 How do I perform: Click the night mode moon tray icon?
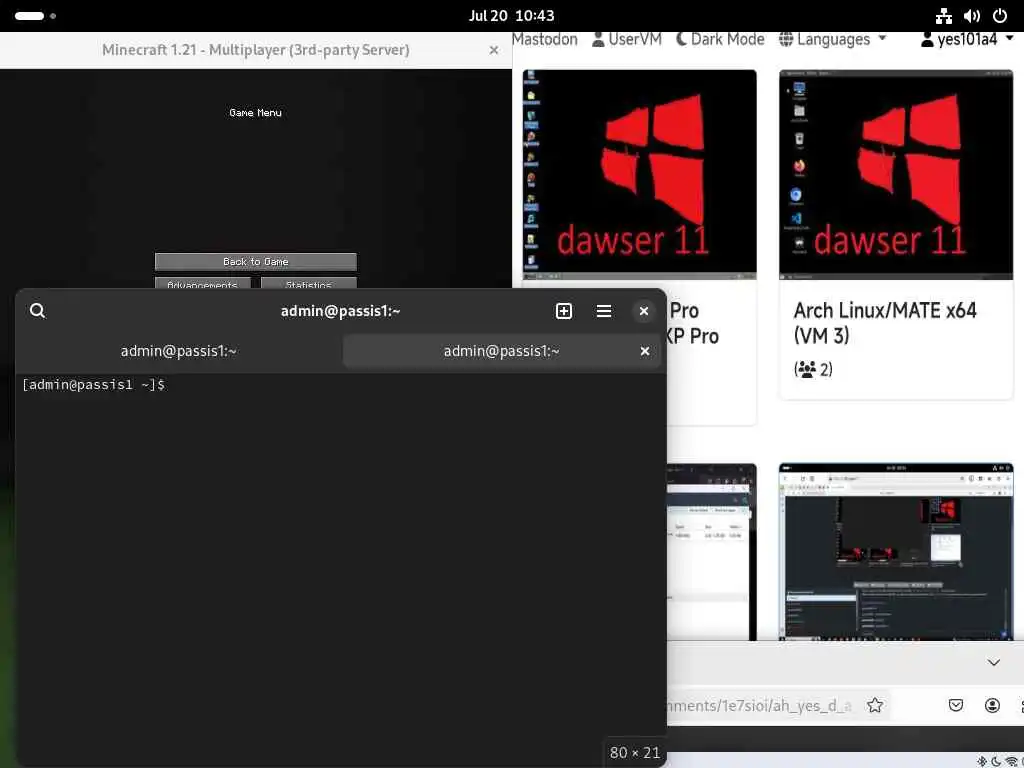click(997, 761)
